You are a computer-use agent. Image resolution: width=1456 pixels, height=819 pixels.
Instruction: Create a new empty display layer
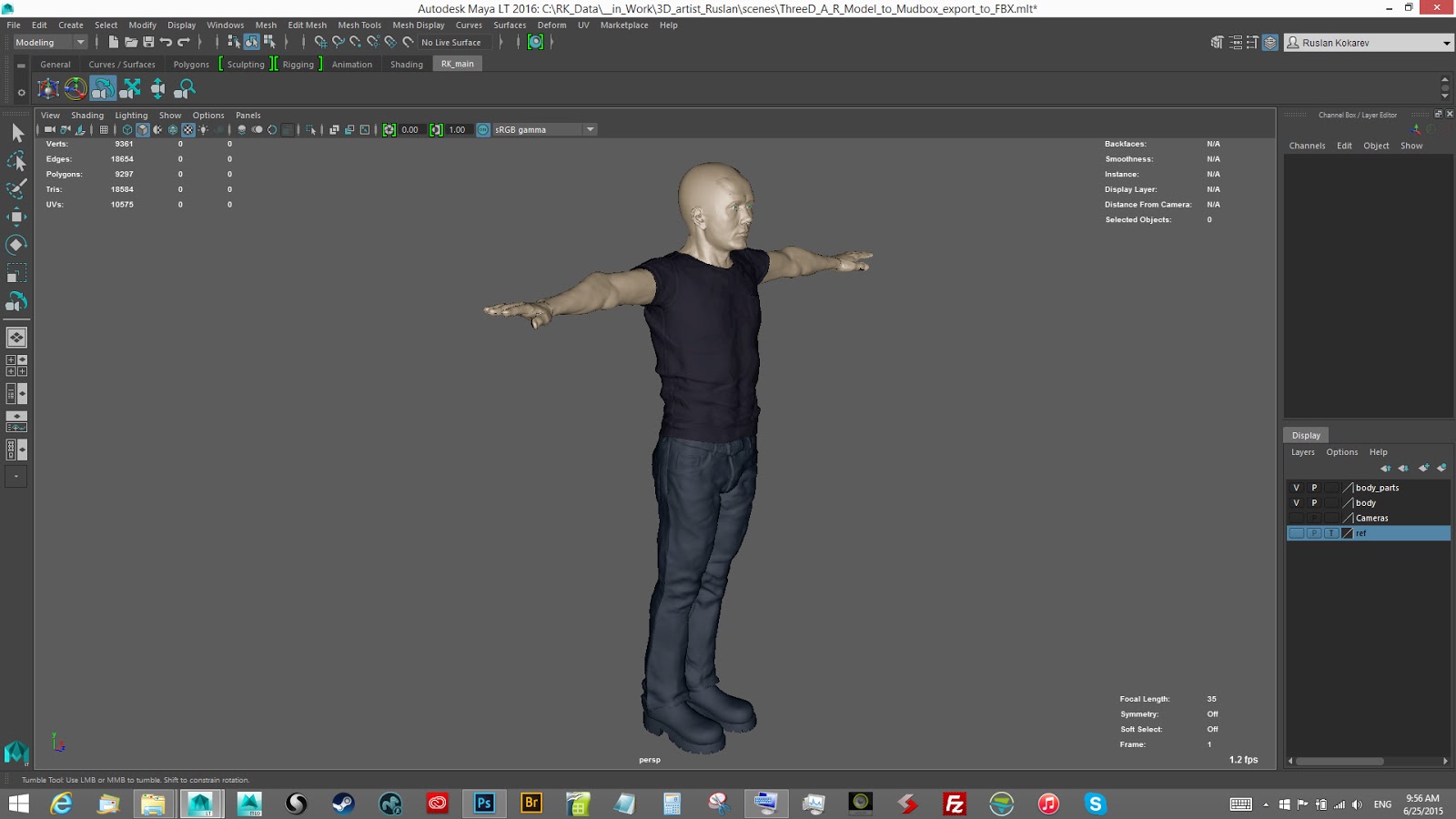coord(1423,468)
